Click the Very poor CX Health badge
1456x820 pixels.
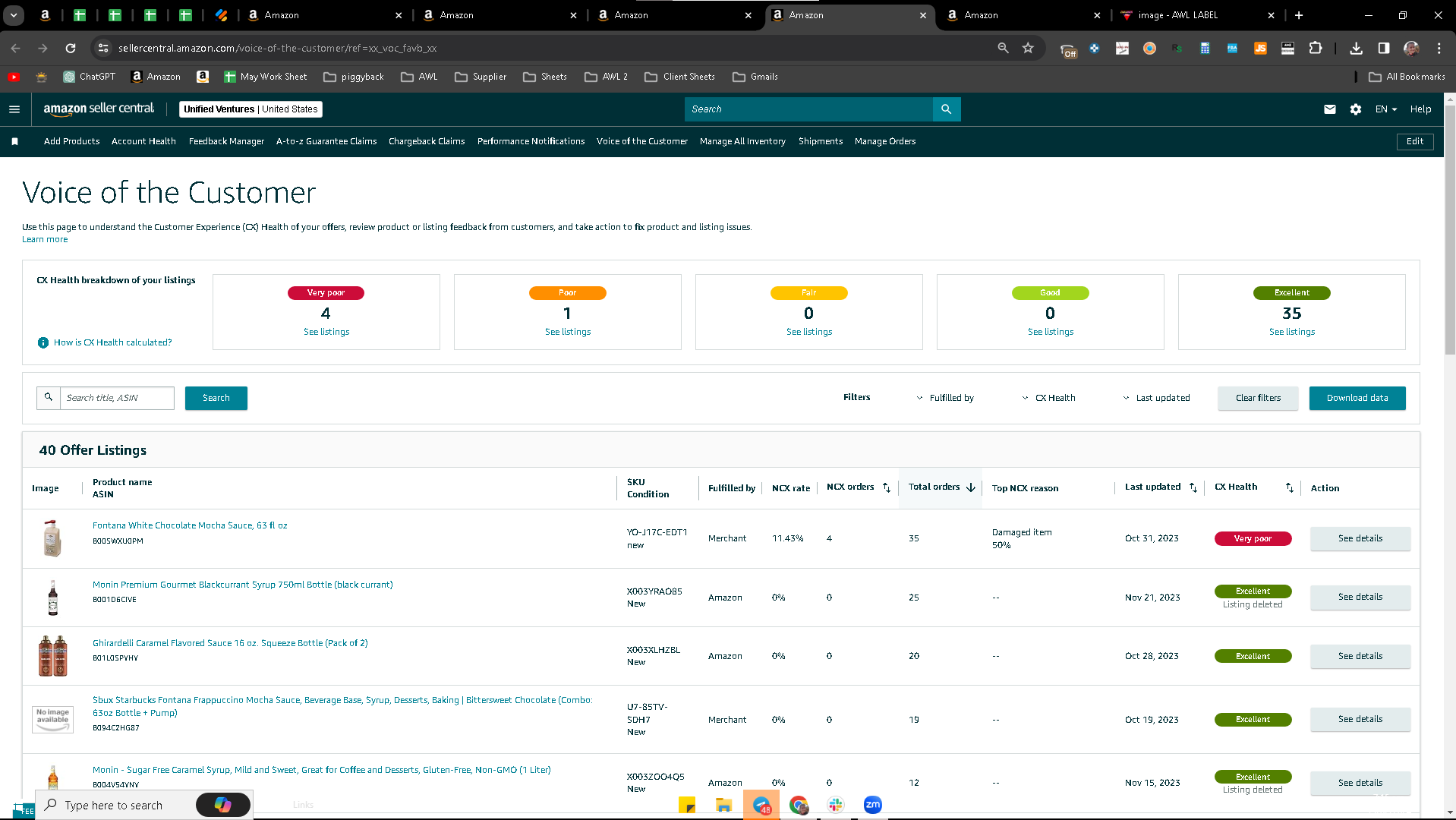pos(1253,538)
